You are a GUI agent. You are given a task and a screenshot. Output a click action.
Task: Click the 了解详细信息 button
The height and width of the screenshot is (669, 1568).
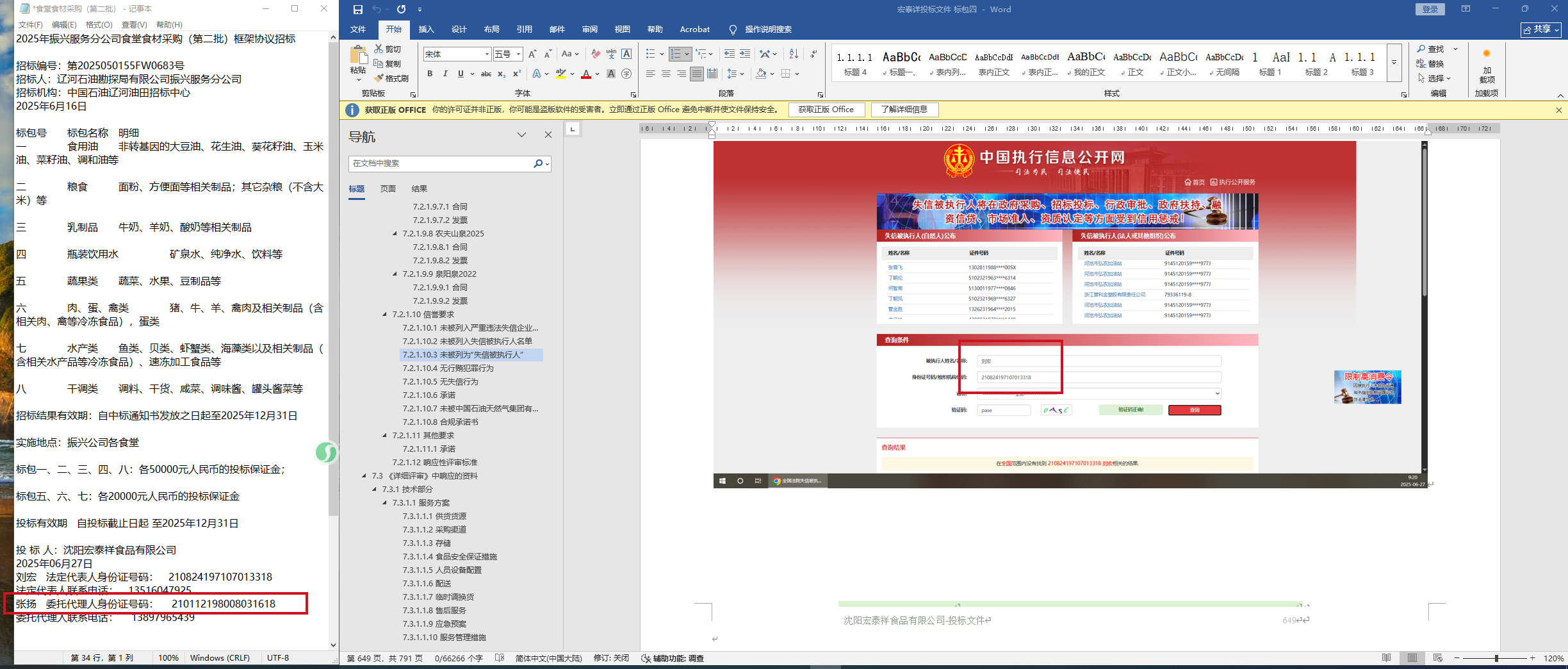(904, 110)
